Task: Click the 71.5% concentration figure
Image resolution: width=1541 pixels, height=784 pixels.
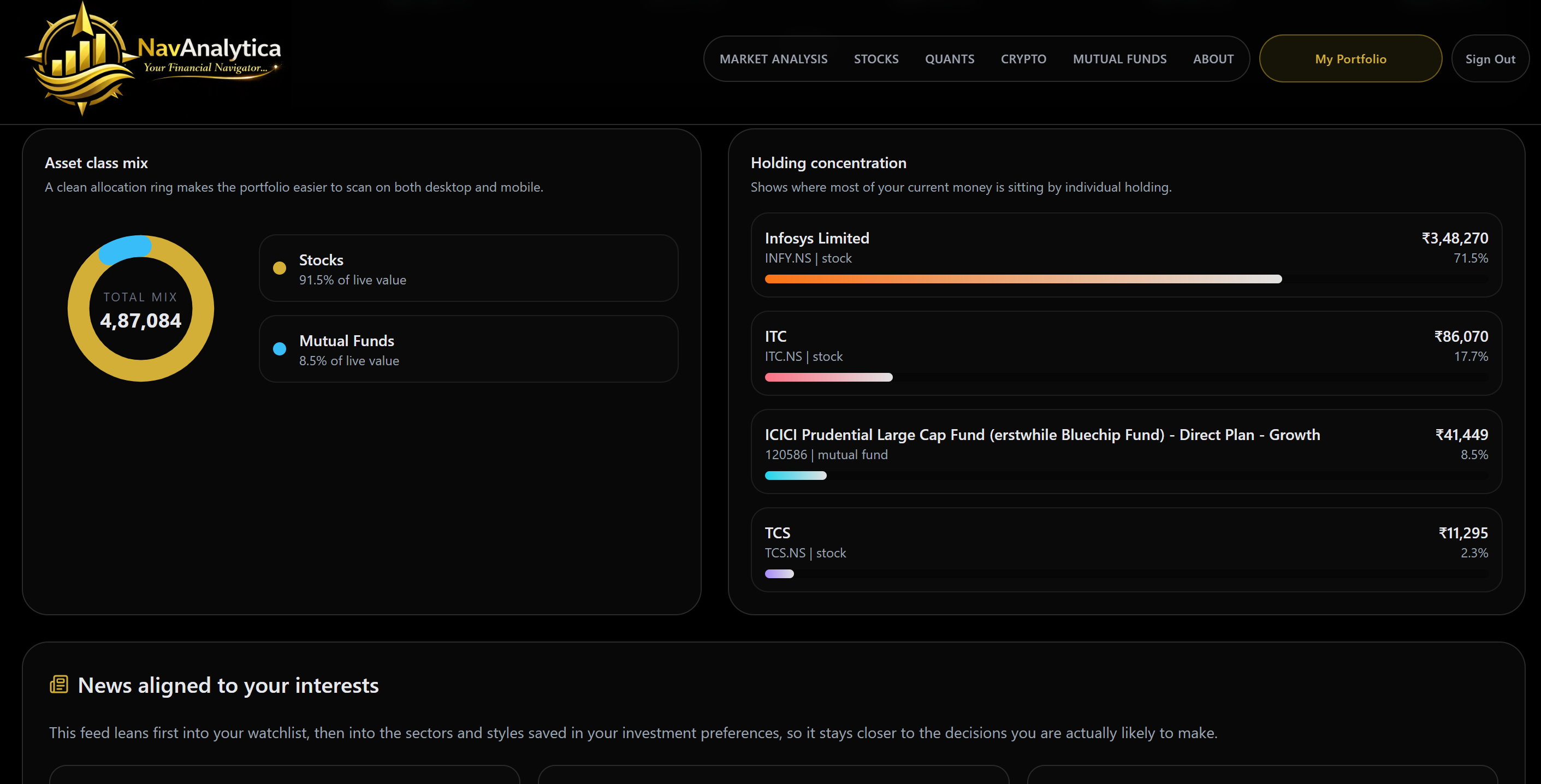Action: click(x=1471, y=258)
